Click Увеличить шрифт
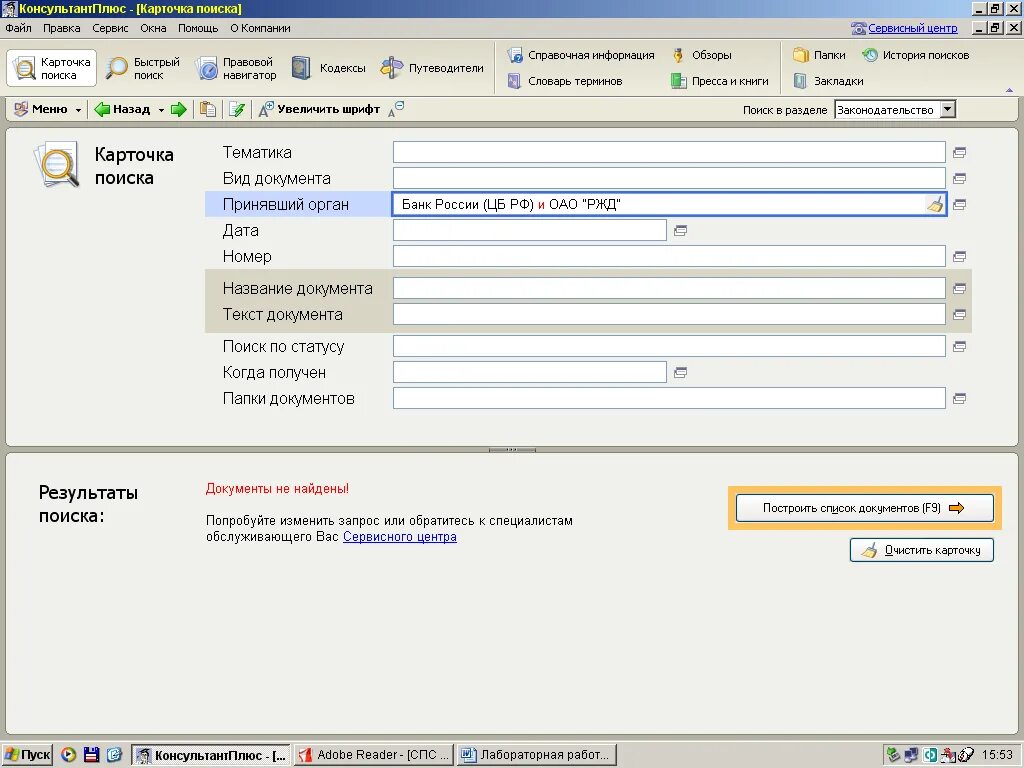1024x768 pixels. click(x=319, y=109)
